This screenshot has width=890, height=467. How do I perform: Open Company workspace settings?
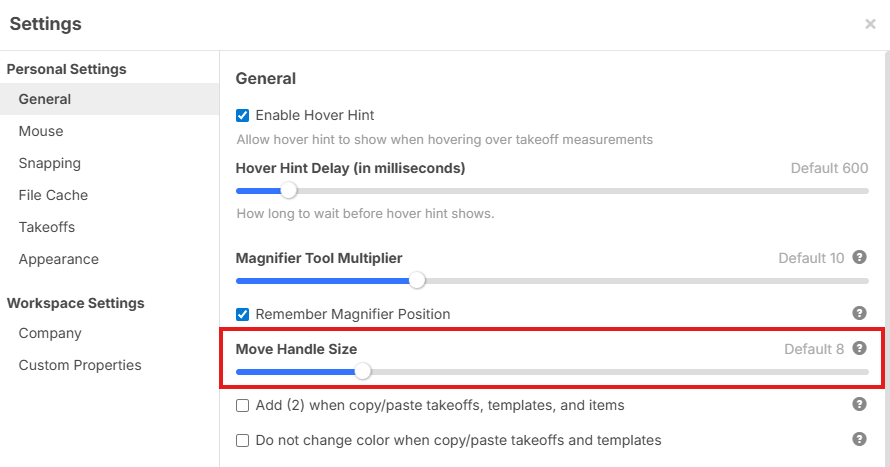[50, 333]
